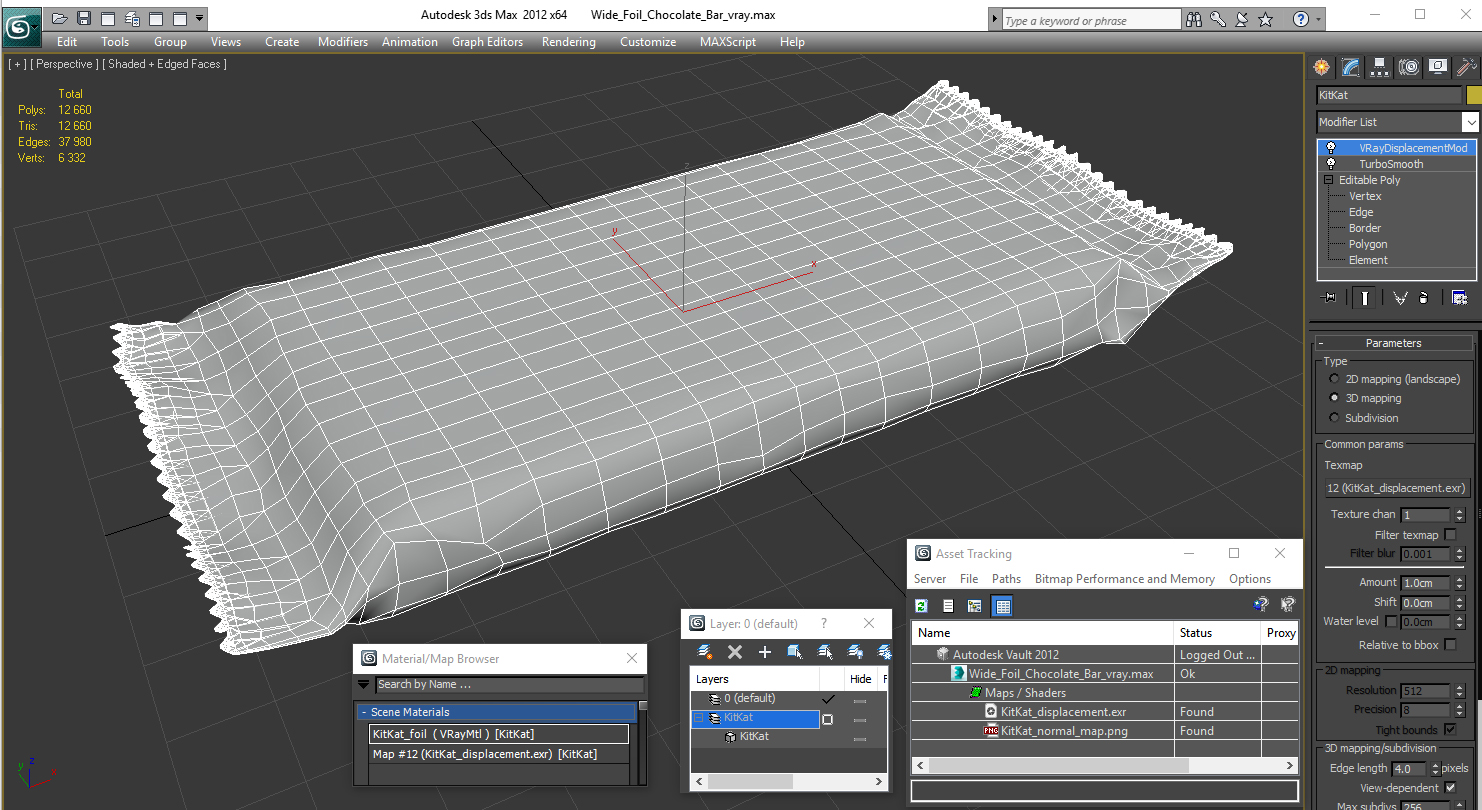Screen dimensions: 1482x810
Task: Click Delete layer X icon in Layer window
Action: (735, 652)
